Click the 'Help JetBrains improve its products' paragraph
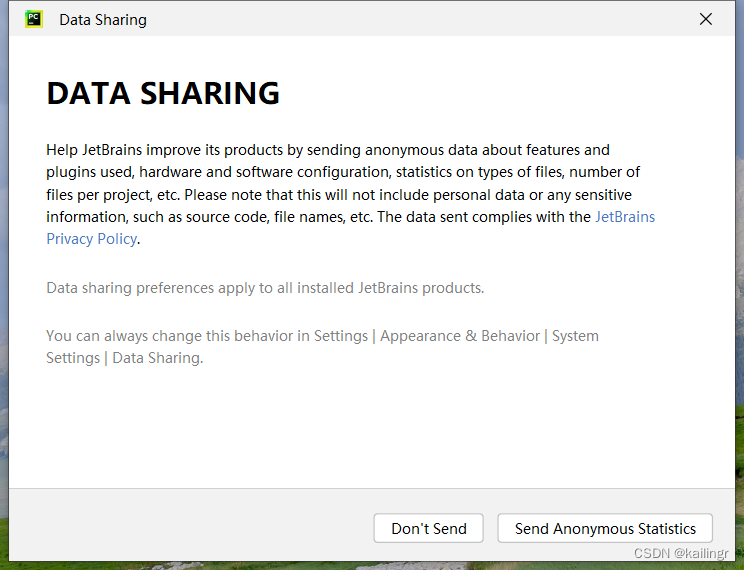The width and height of the screenshot is (744, 570). [x=350, y=194]
